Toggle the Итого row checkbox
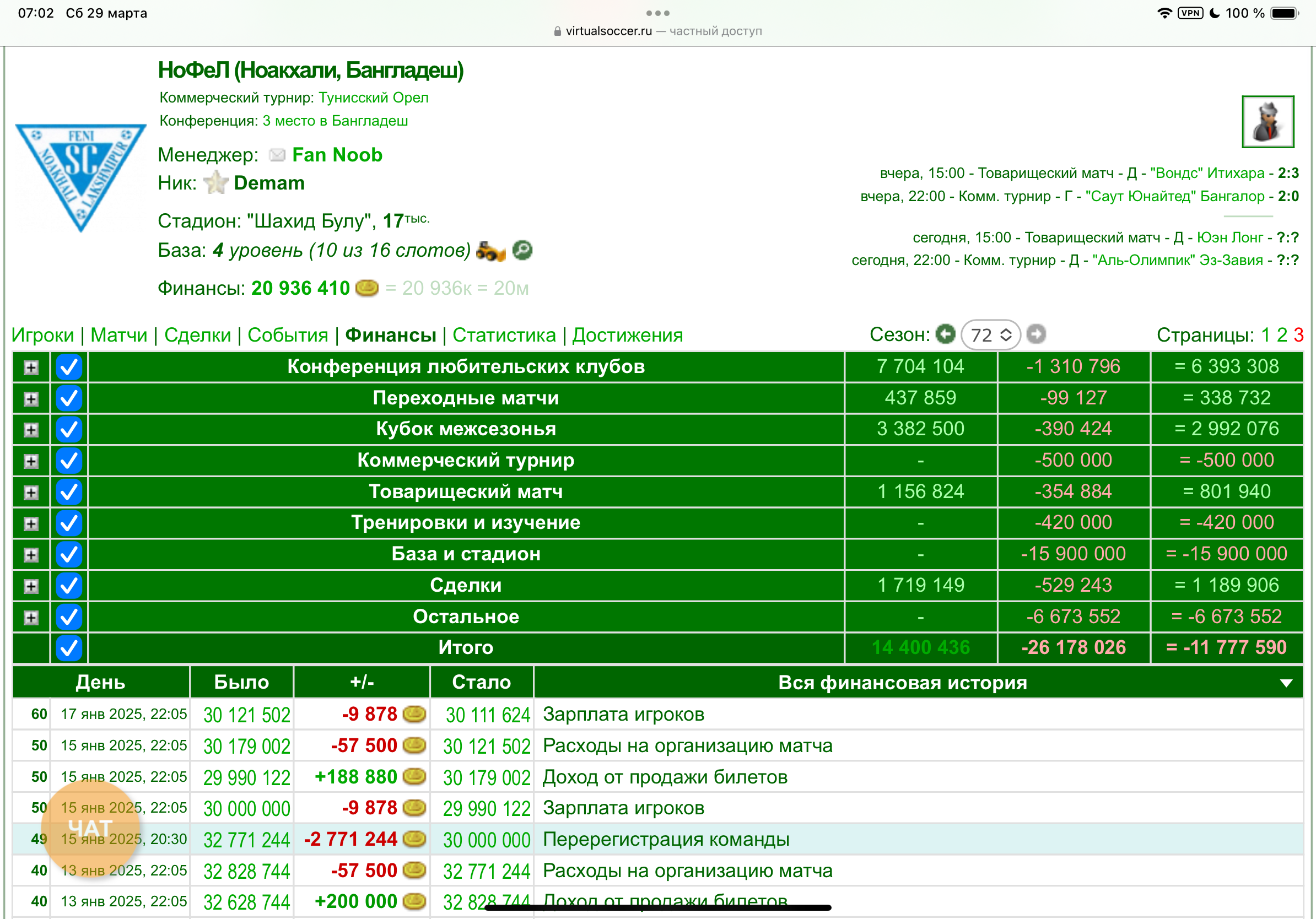1316x919 pixels. [x=69, y=648]
